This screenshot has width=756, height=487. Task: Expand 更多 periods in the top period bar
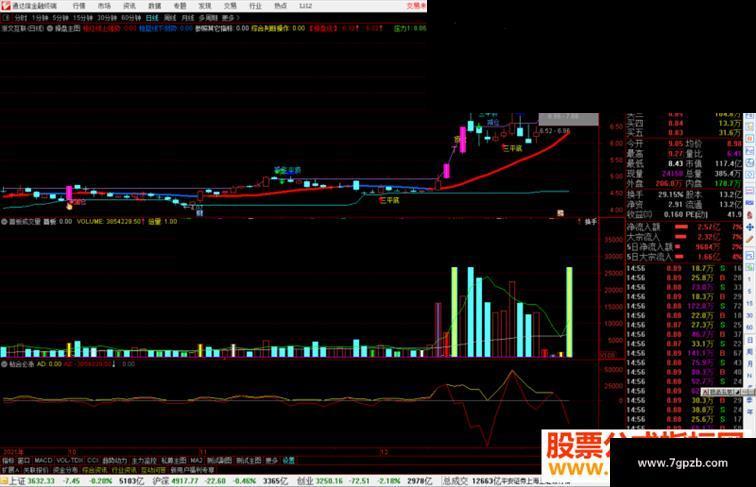tap(230, 18)
